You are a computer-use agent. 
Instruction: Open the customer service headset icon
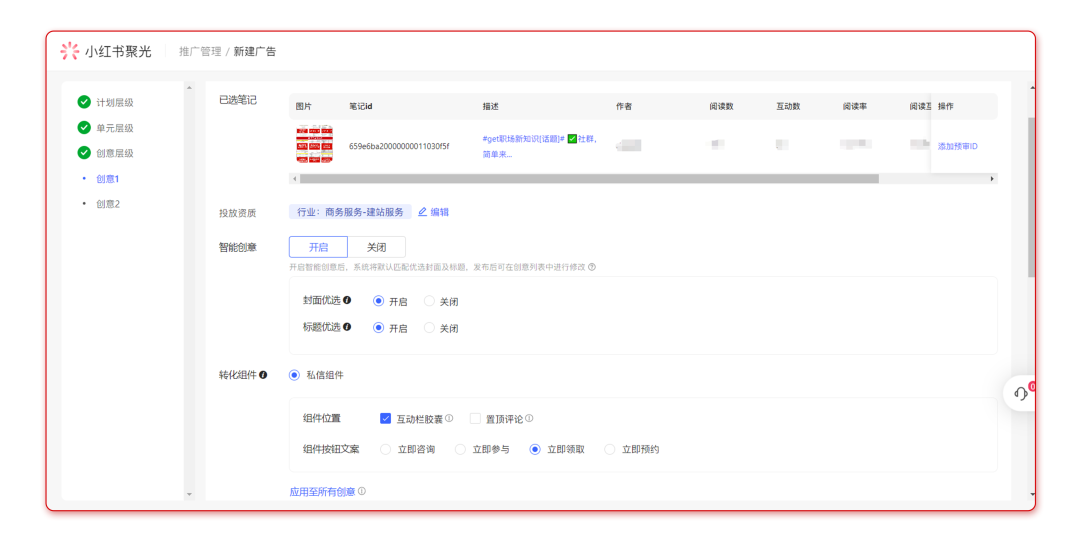point(1020,393)
